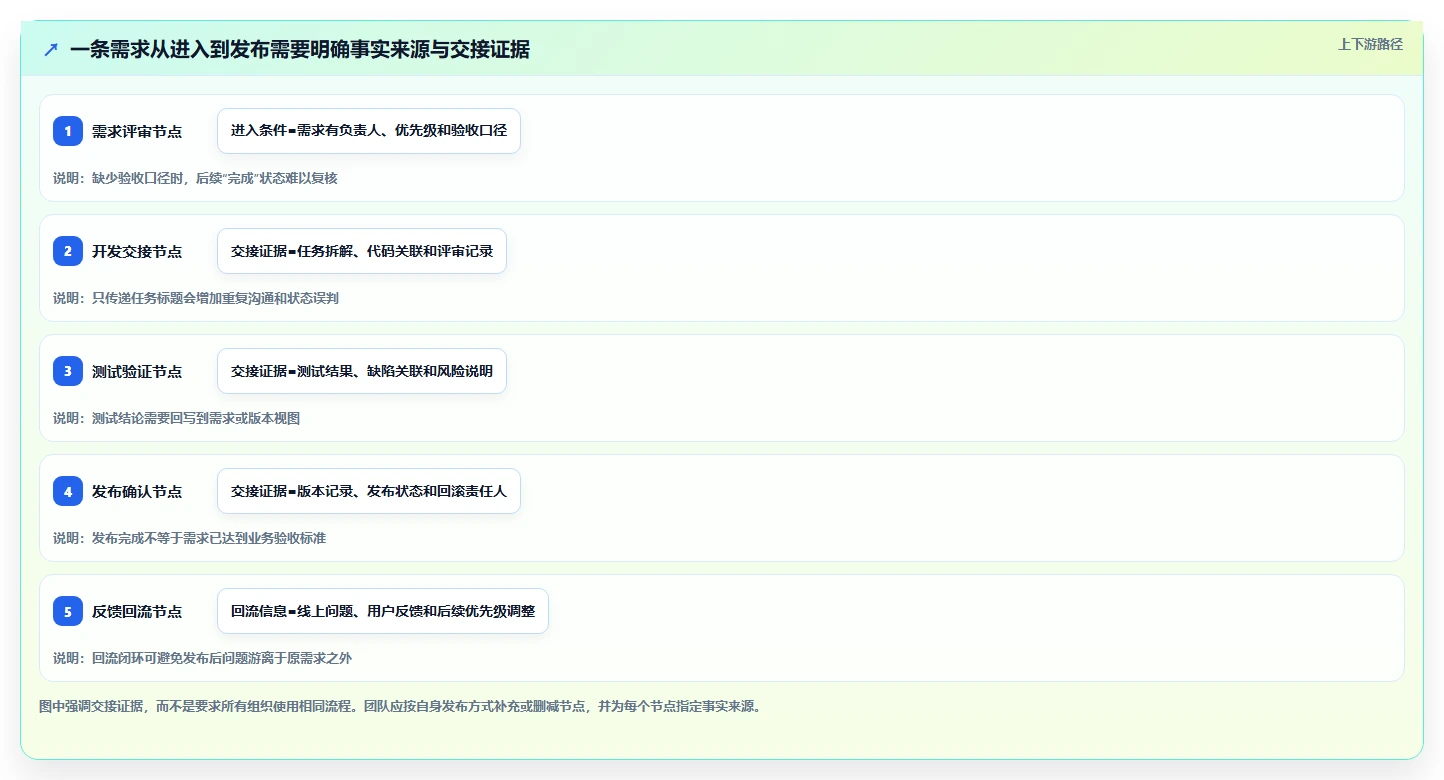Screen dimensions: 1444x780
Task: Select the 反馈回流节点 step label
Action: [x=137, y=611]
